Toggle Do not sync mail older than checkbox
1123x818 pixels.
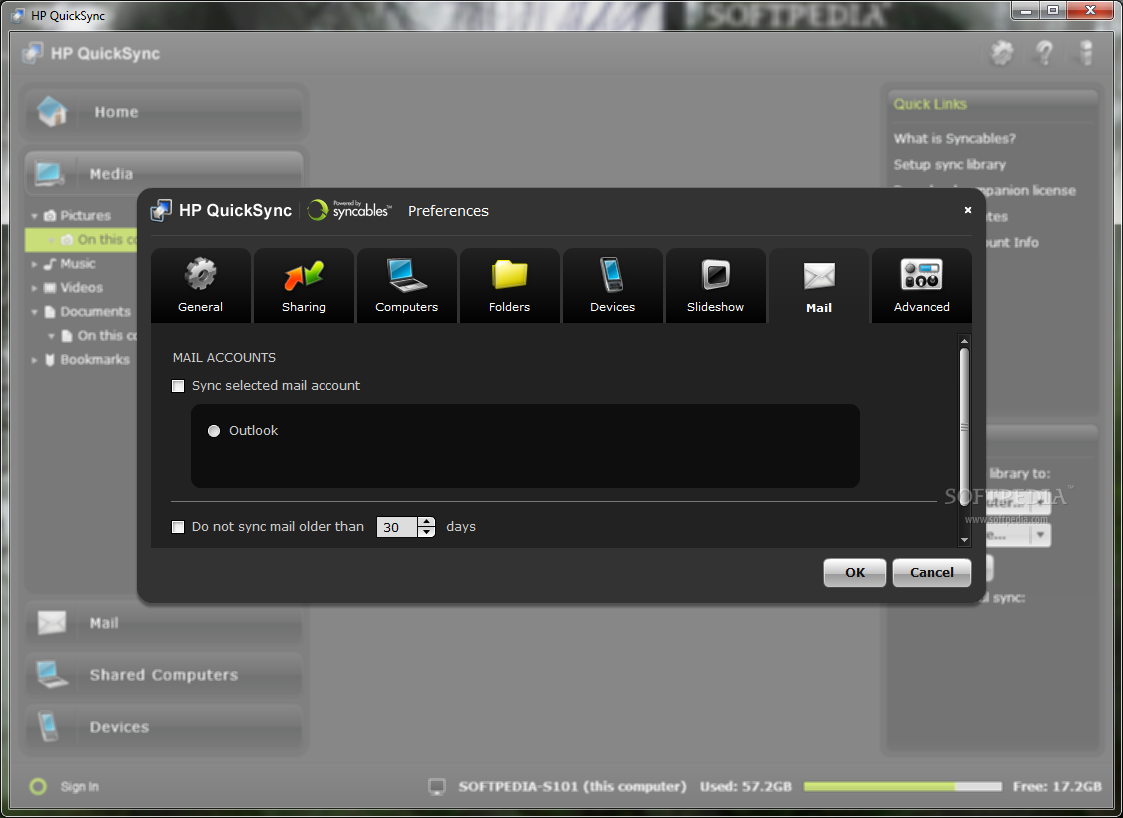click(178, 527)
